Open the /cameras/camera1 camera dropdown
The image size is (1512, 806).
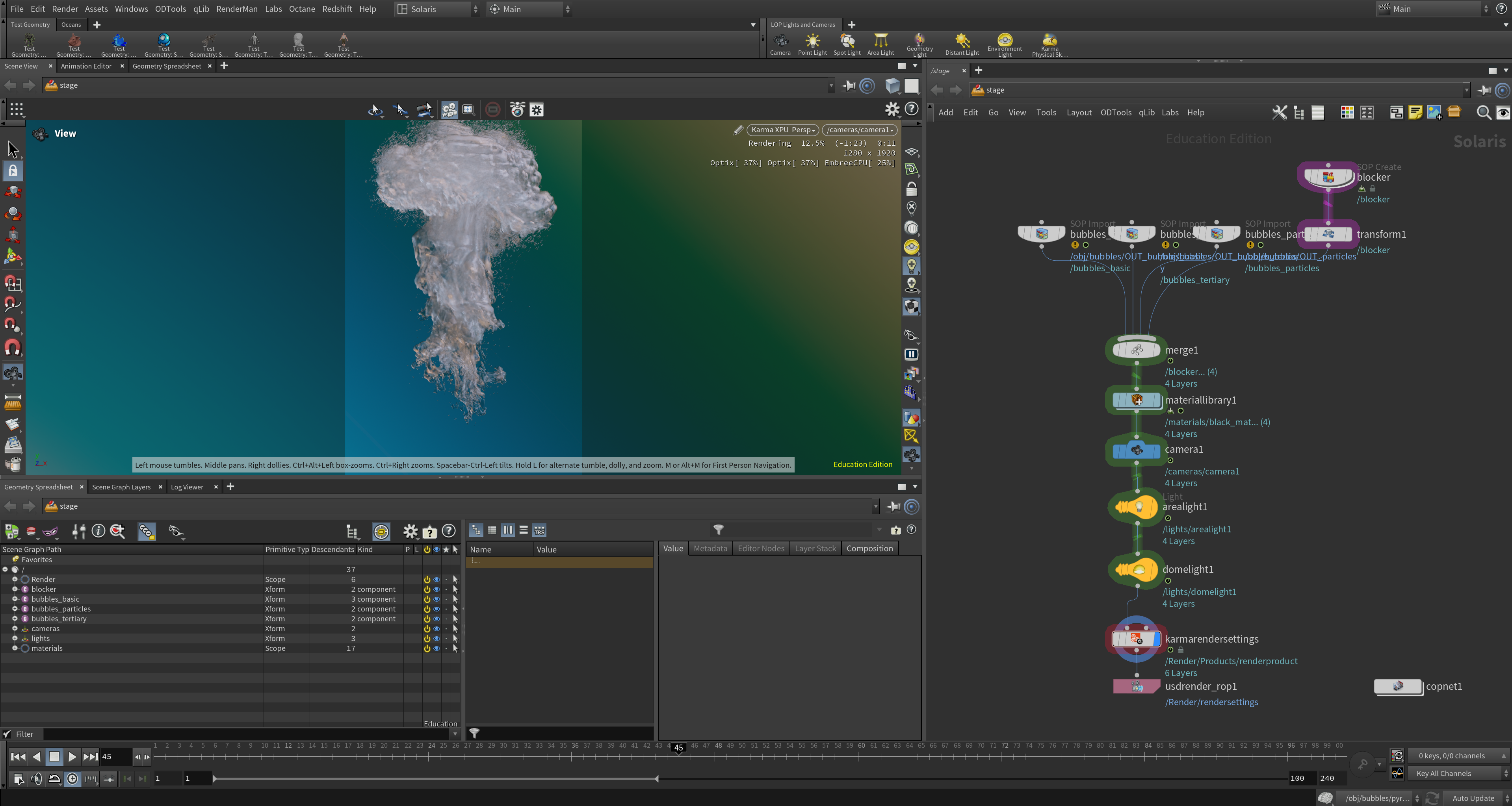point(860,130)
